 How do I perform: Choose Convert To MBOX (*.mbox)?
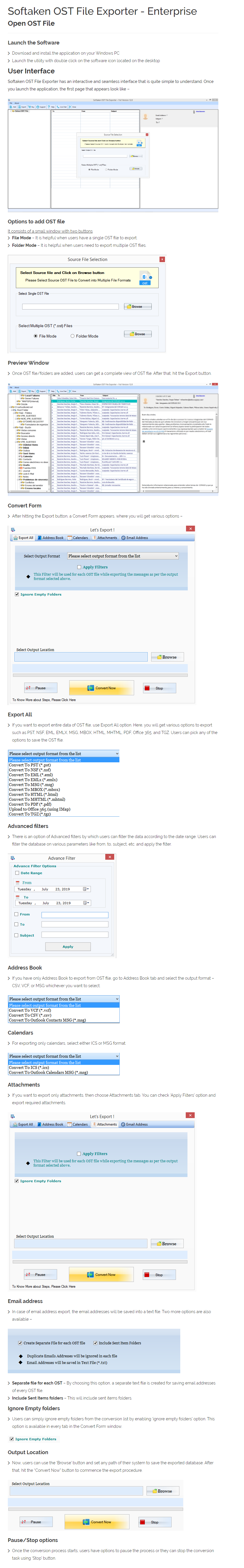(35, 789)
